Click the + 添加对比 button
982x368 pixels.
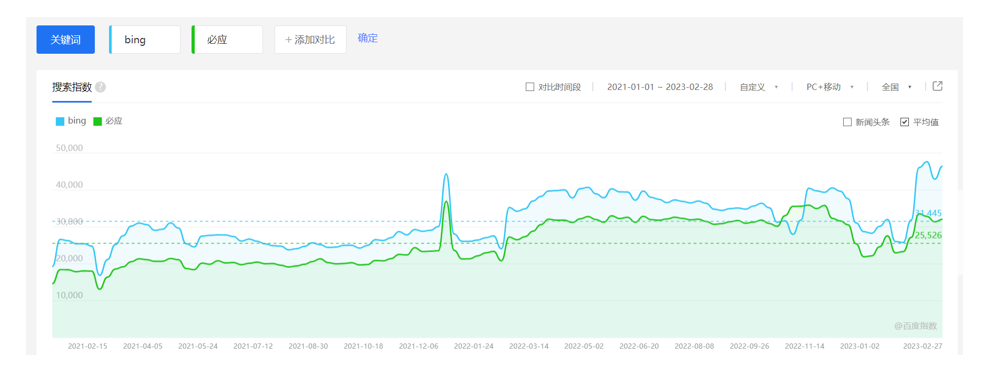(x=311, y=39)
